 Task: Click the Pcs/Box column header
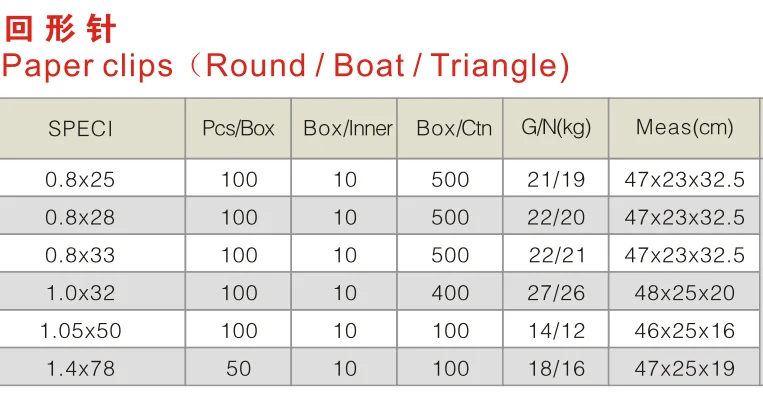238,129
